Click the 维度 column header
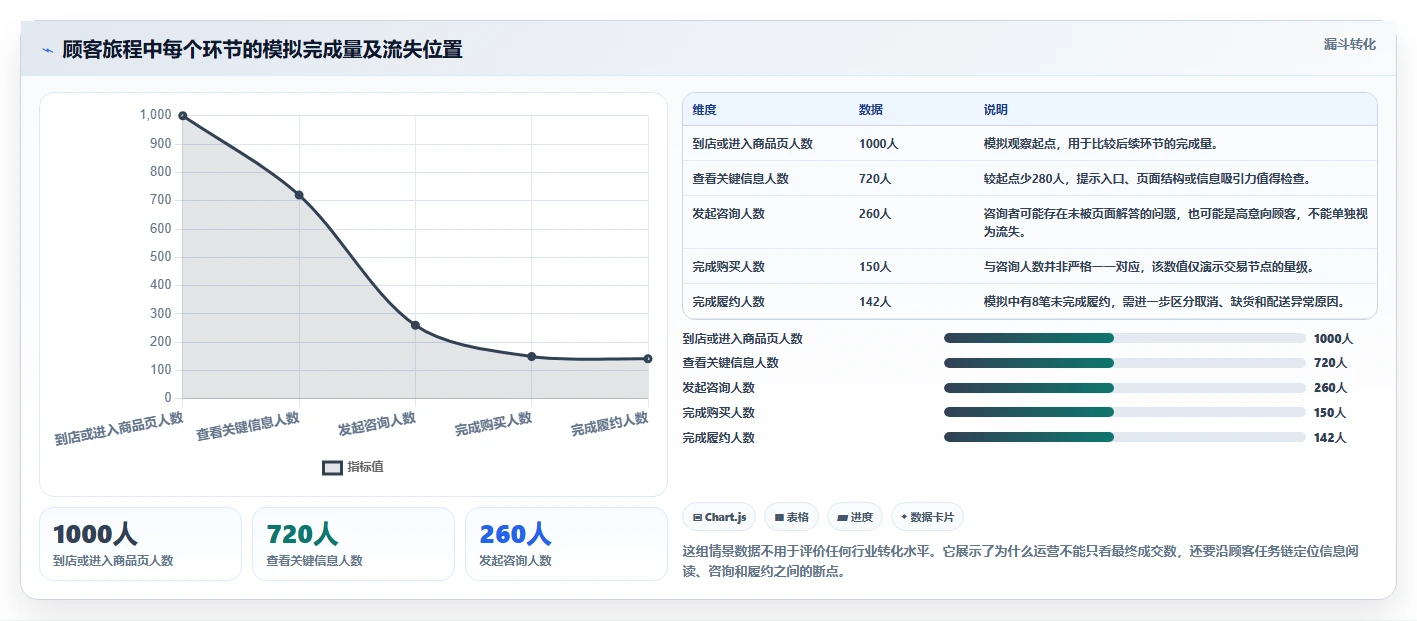Viewport: 1417px width, 621px height. [x=704, y=110]
